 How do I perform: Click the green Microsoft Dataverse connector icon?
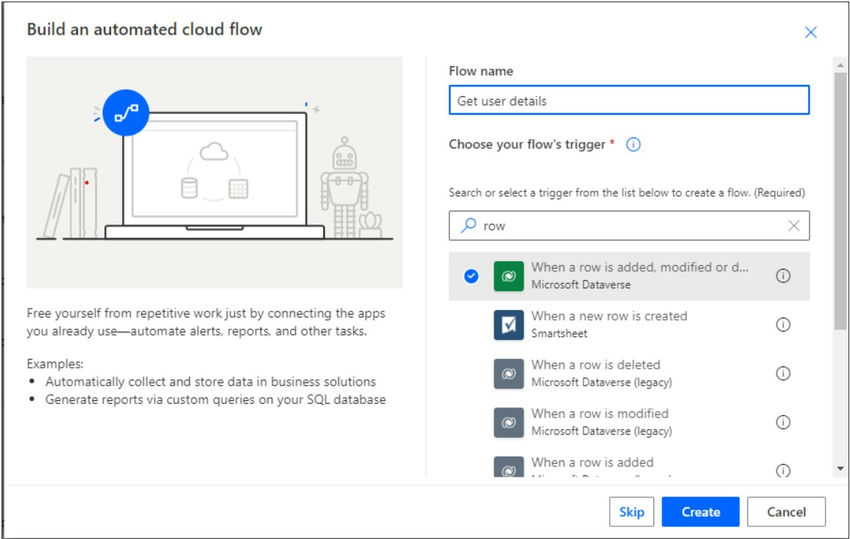[x=508, y=276]
